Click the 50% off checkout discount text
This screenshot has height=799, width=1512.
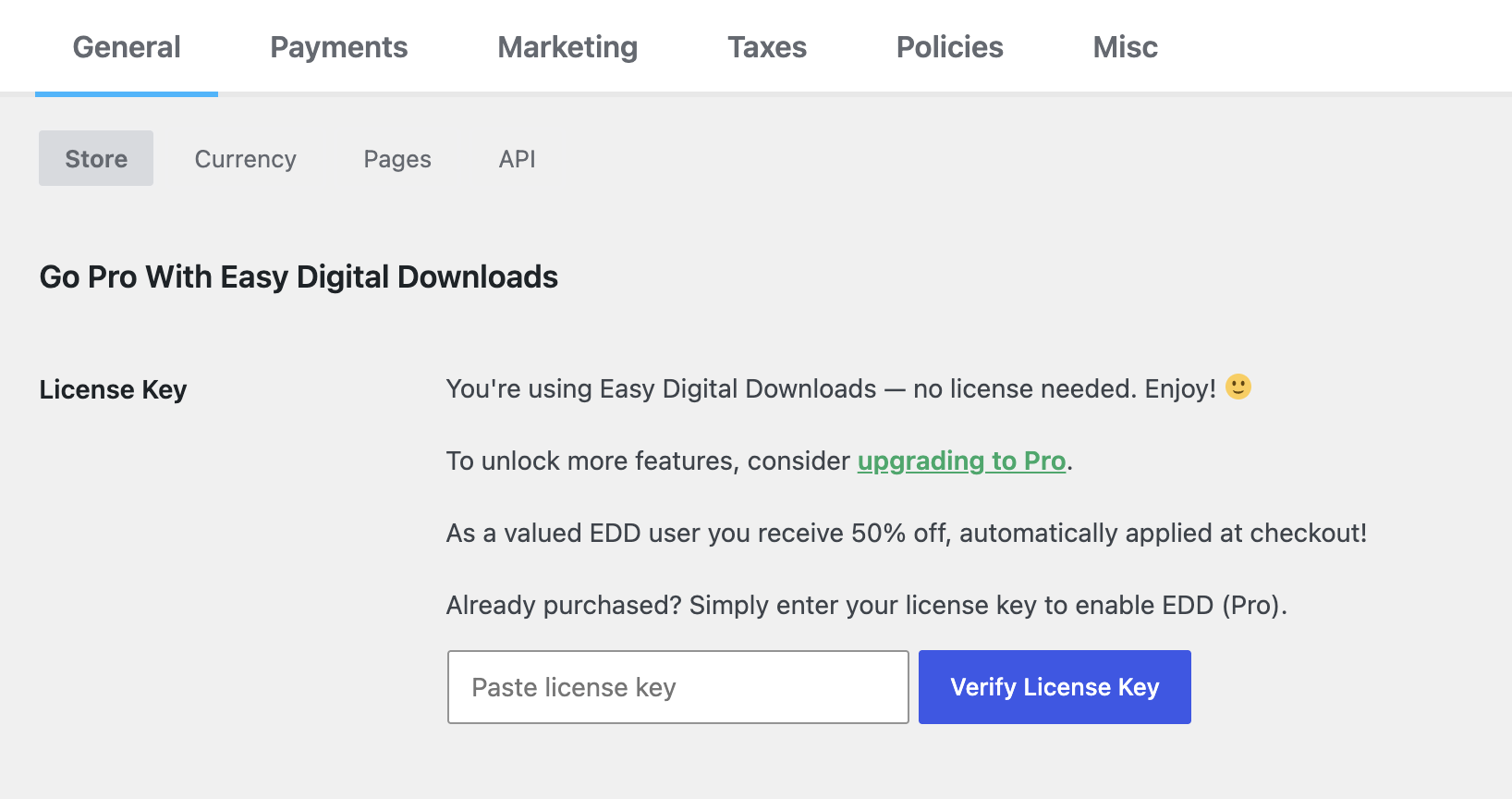(907, 534)
